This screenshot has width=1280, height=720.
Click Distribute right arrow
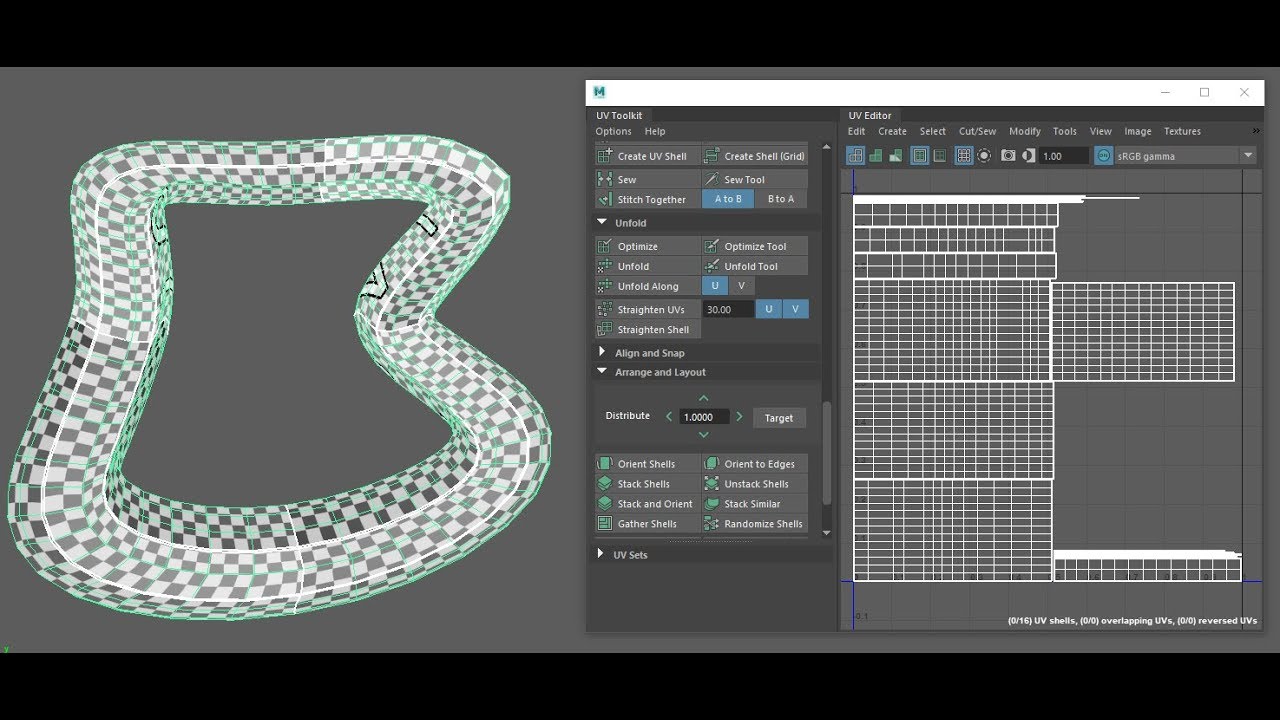tap(739, 417)
